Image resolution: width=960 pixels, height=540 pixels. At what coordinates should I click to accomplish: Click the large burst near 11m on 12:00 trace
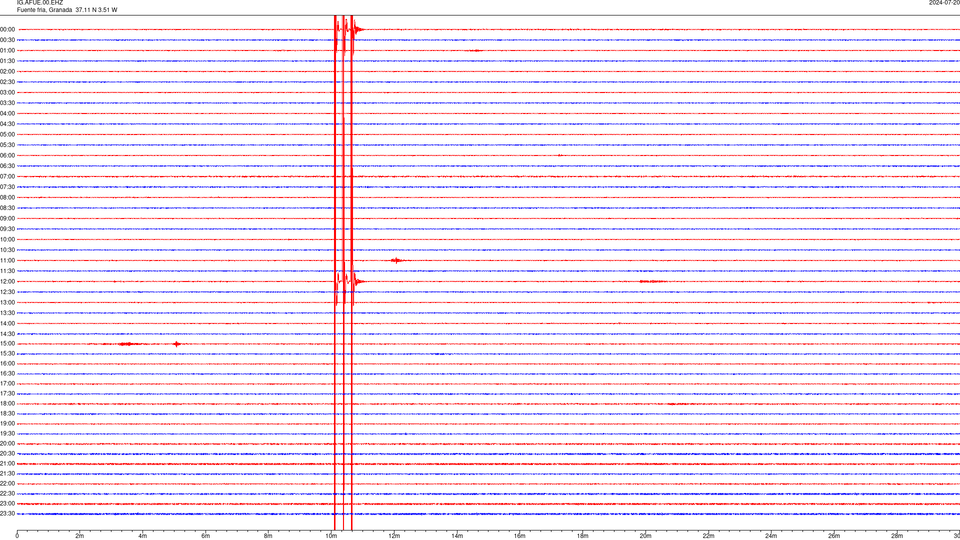click(350, 282)
